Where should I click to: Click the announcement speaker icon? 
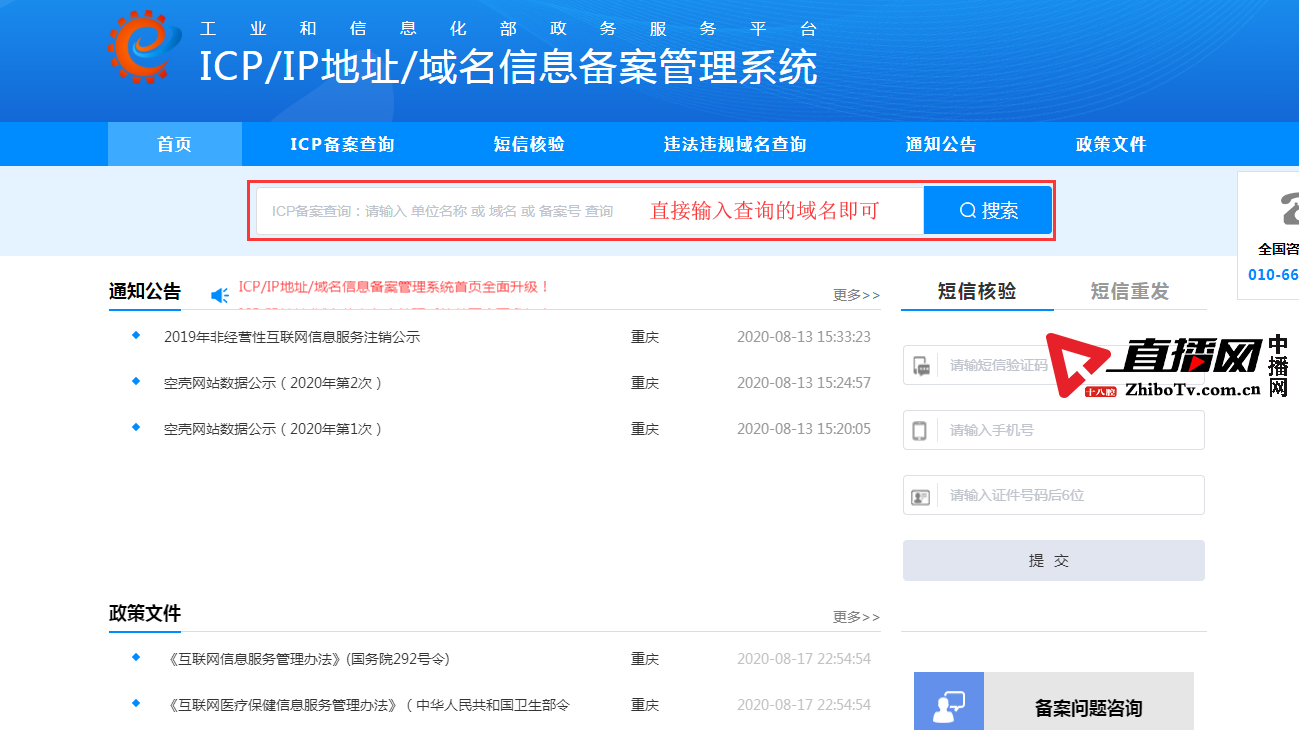(218, 294)
